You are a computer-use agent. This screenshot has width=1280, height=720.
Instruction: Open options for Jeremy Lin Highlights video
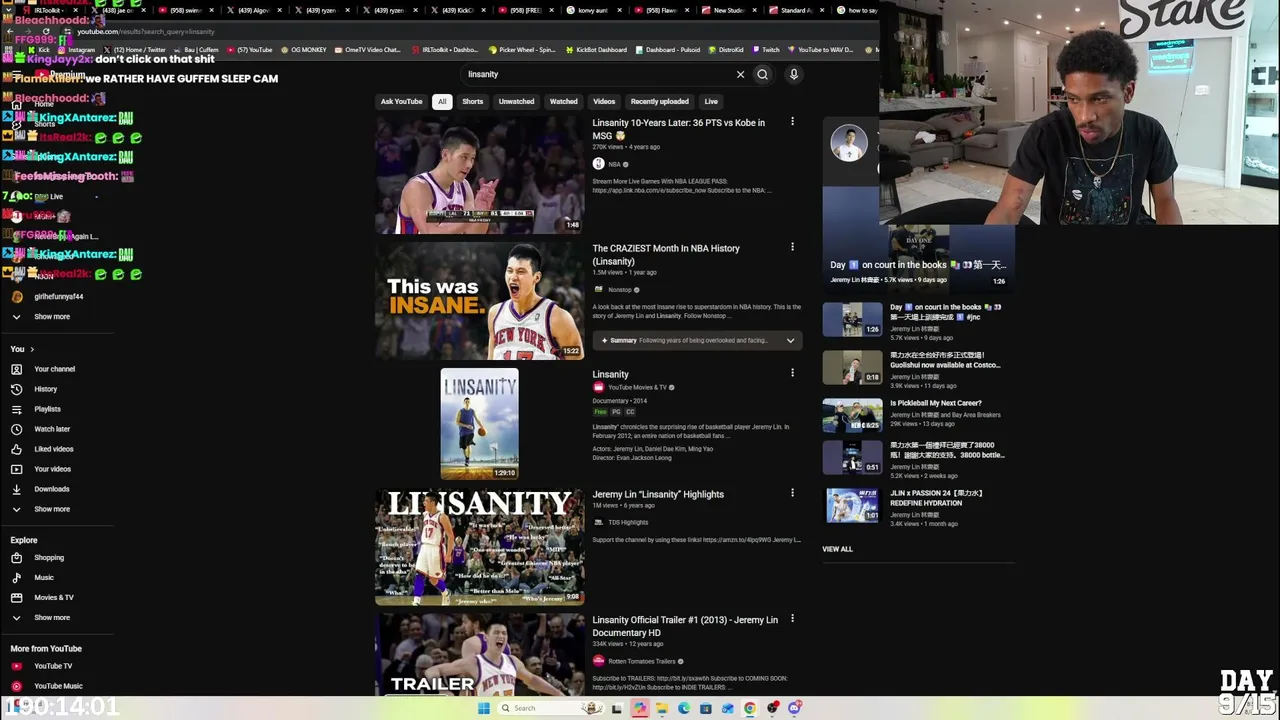coord(792,493)
